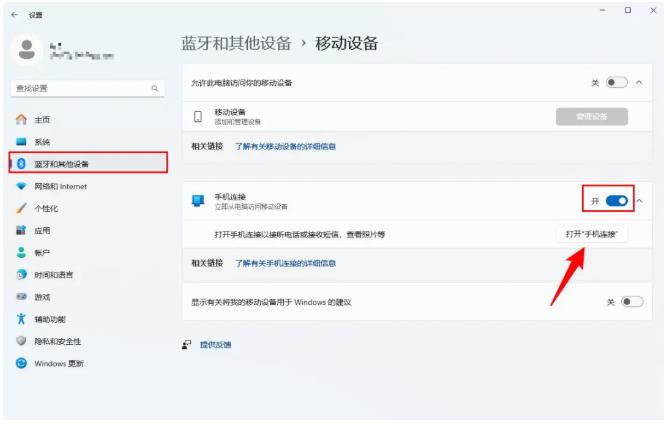Open 个性化 paintbrush icon
666x425 pixels.
(x=21, y=208)
